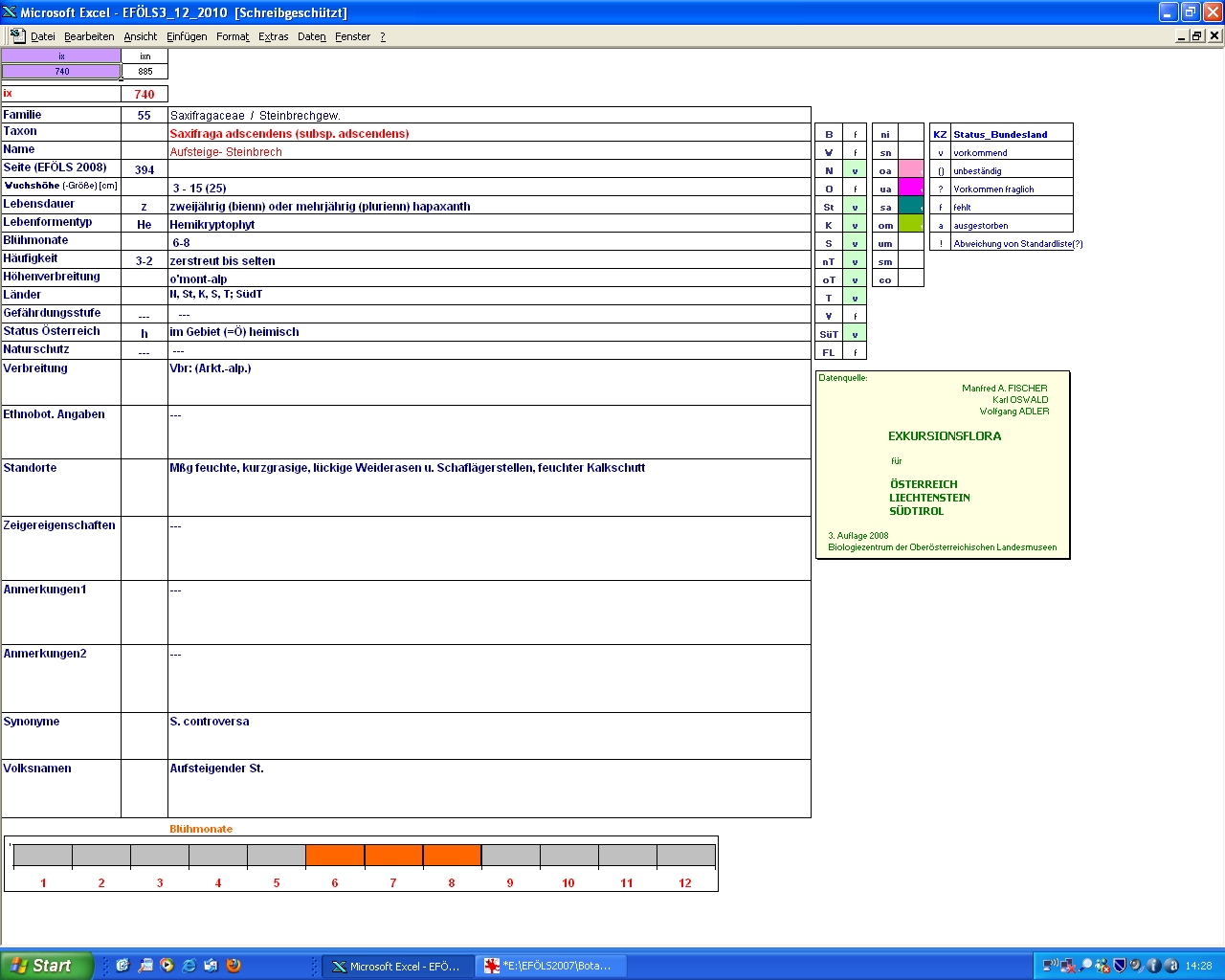The height and width of the screenshot is (980, 1225).
Task: Launch Firefox from quick launch
Action: (x=234, y=966)
